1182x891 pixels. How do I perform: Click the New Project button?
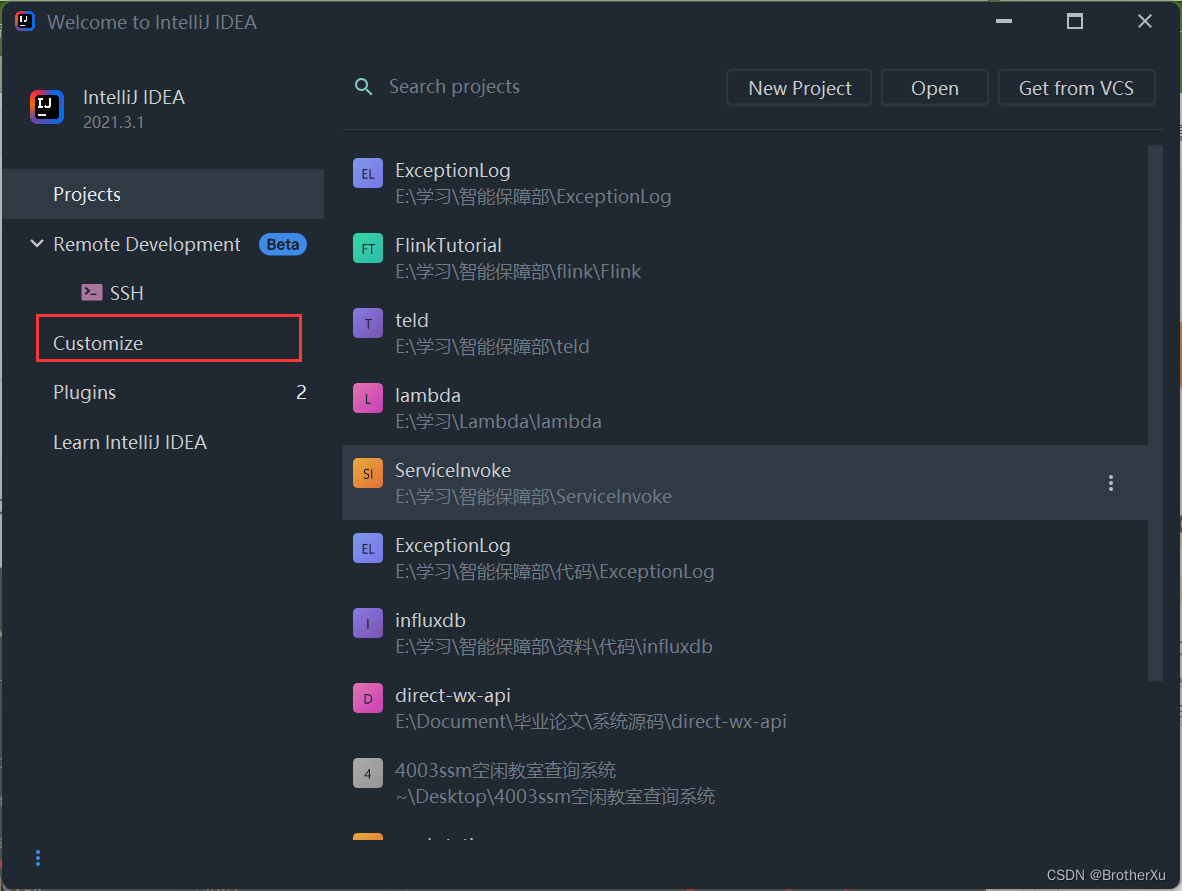(x=798, y=87)
